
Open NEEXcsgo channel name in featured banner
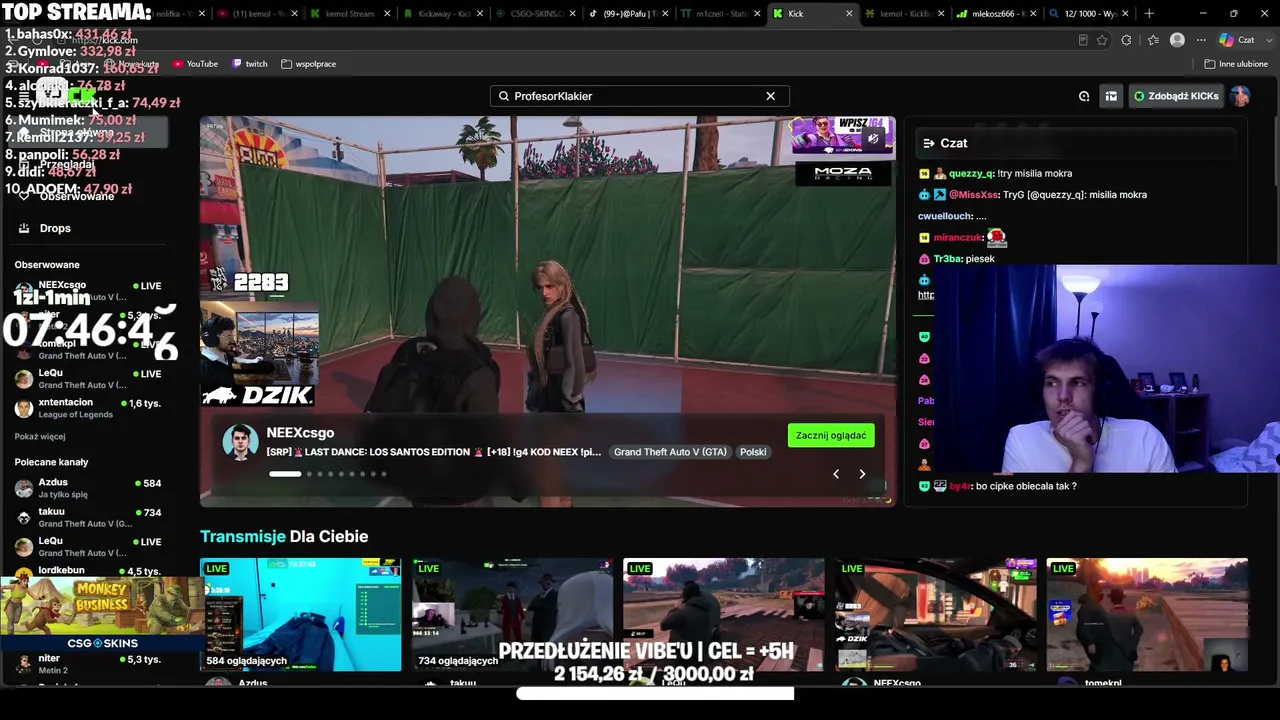tap(300, 433)
